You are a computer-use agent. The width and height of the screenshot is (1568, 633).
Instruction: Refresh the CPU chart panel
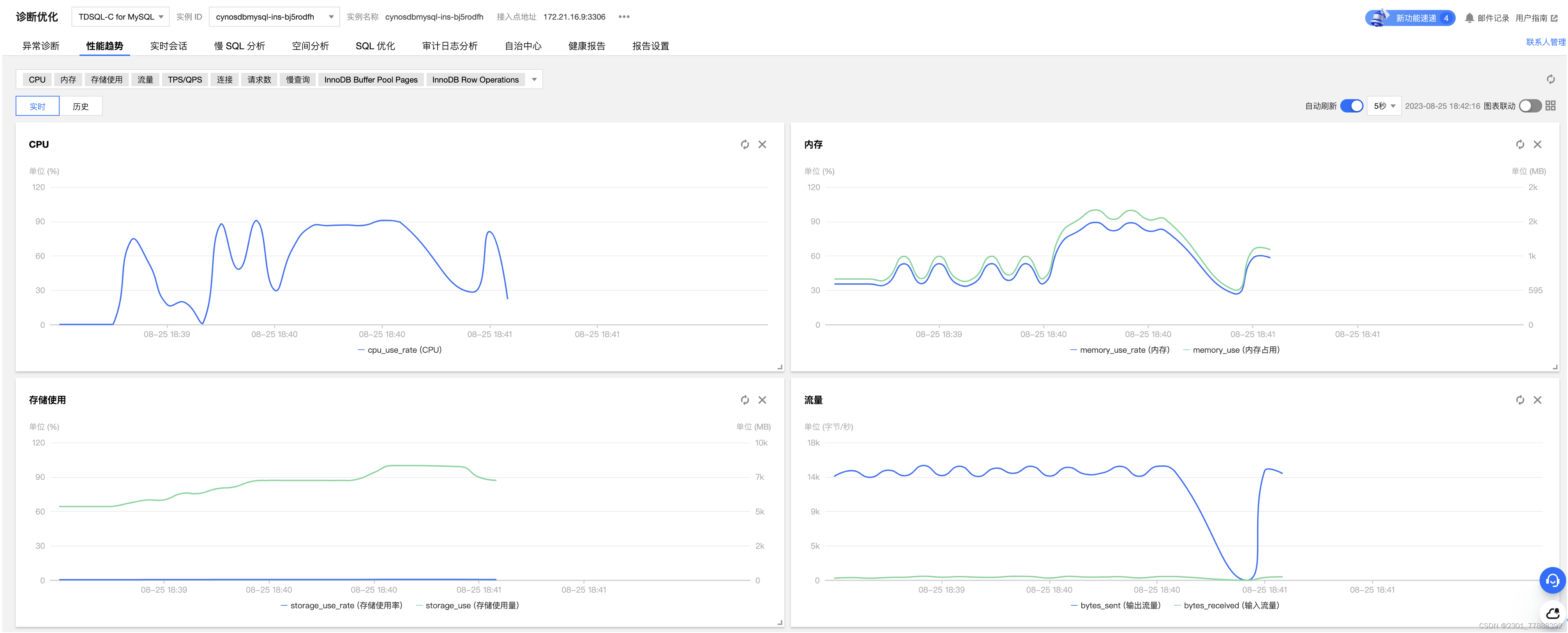(744, 144)
